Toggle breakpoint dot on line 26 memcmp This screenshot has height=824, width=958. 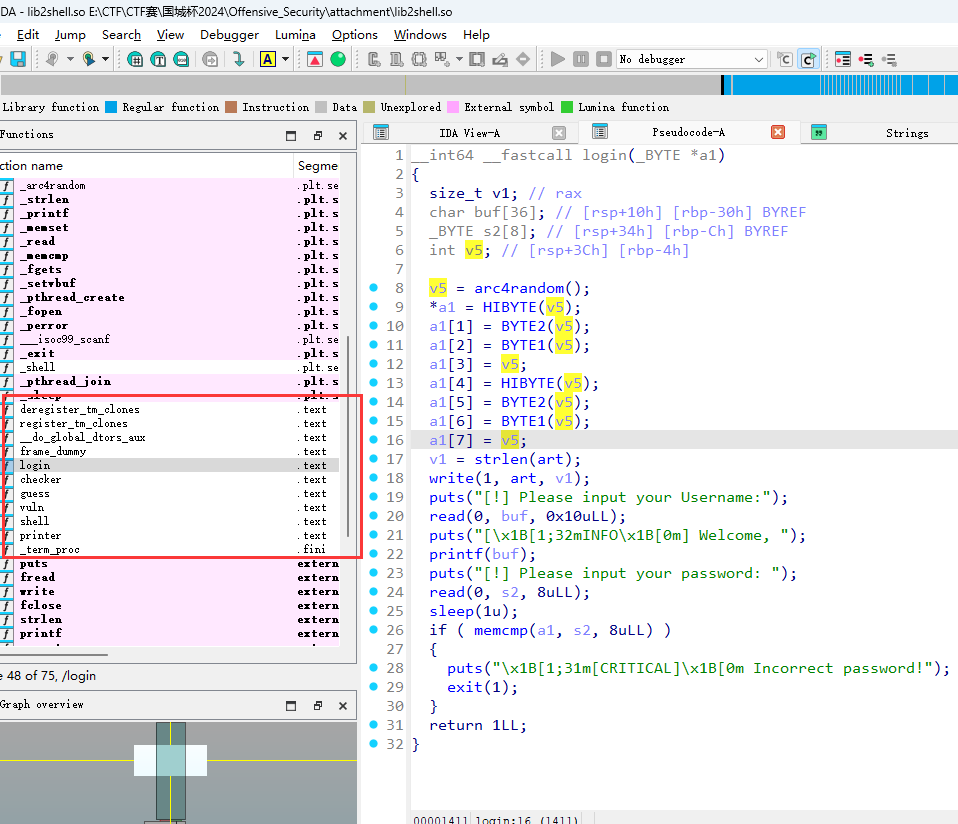tap(374, 630)
